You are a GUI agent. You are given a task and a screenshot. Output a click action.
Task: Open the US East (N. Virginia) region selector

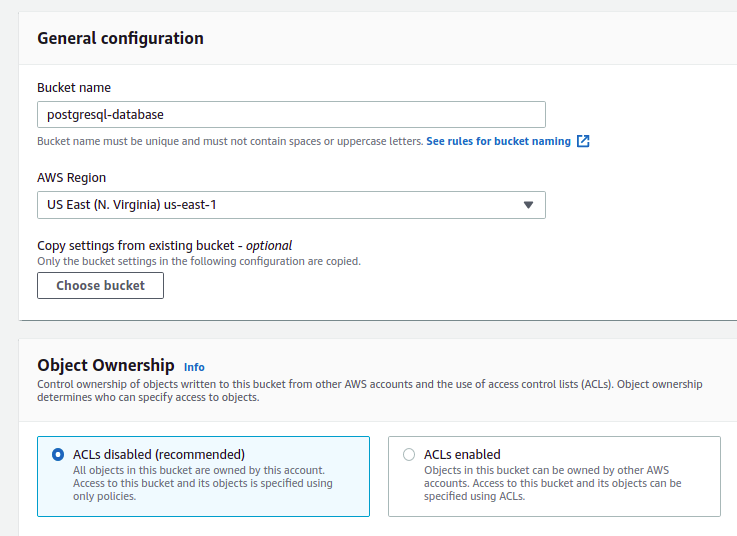(x=290, y=205)
